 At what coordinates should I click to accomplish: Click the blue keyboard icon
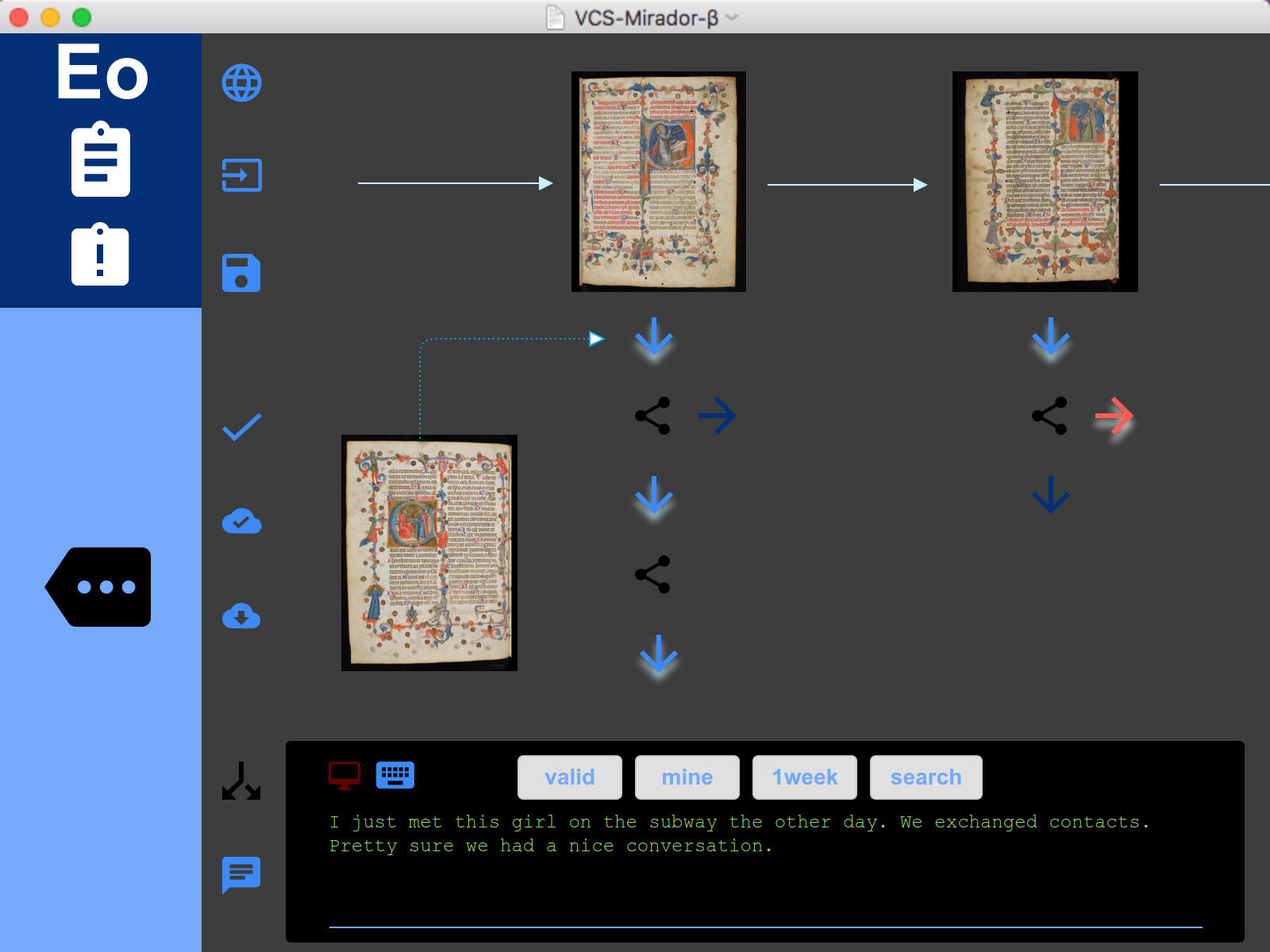[395, 774]
